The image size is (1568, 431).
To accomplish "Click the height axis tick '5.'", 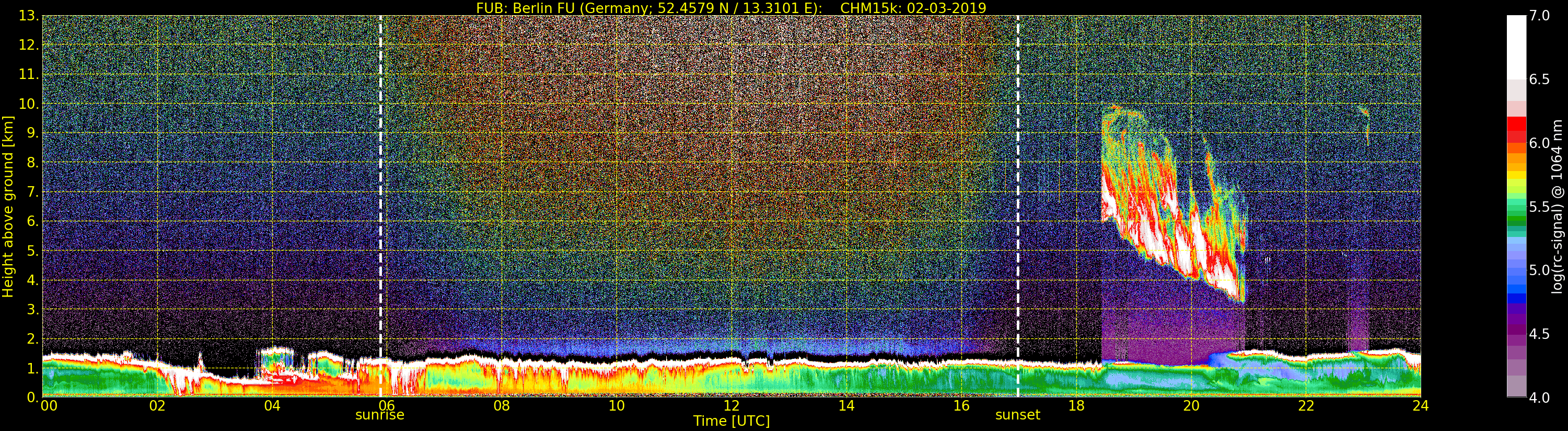I will point(32,251).
